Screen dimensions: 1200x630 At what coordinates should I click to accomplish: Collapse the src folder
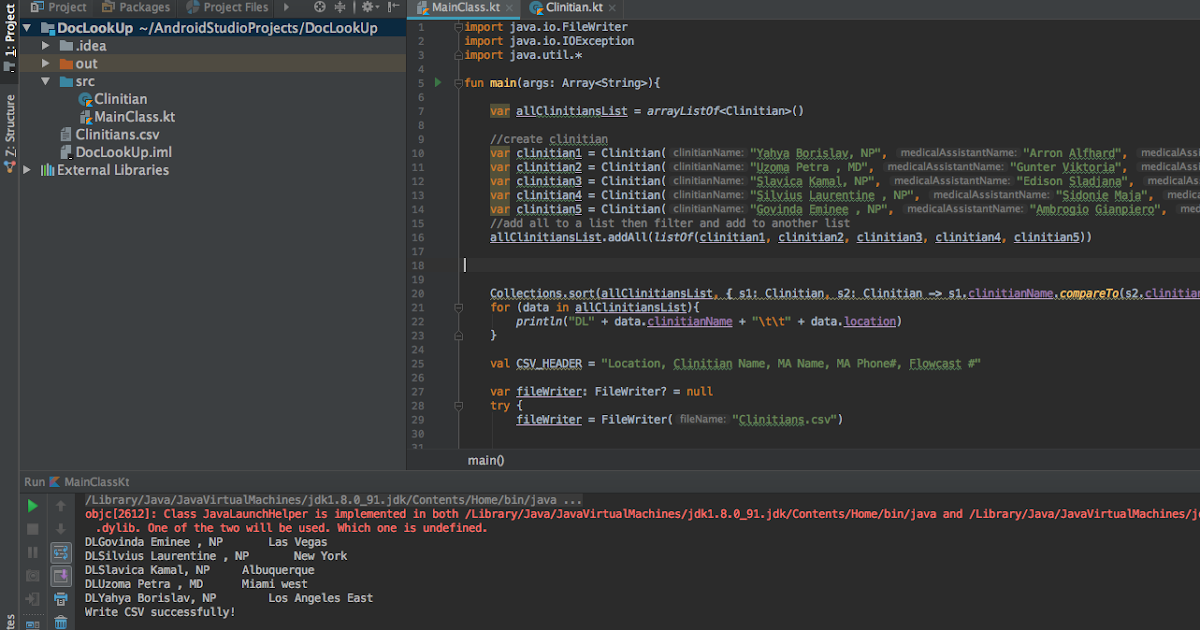coord(47,81)
